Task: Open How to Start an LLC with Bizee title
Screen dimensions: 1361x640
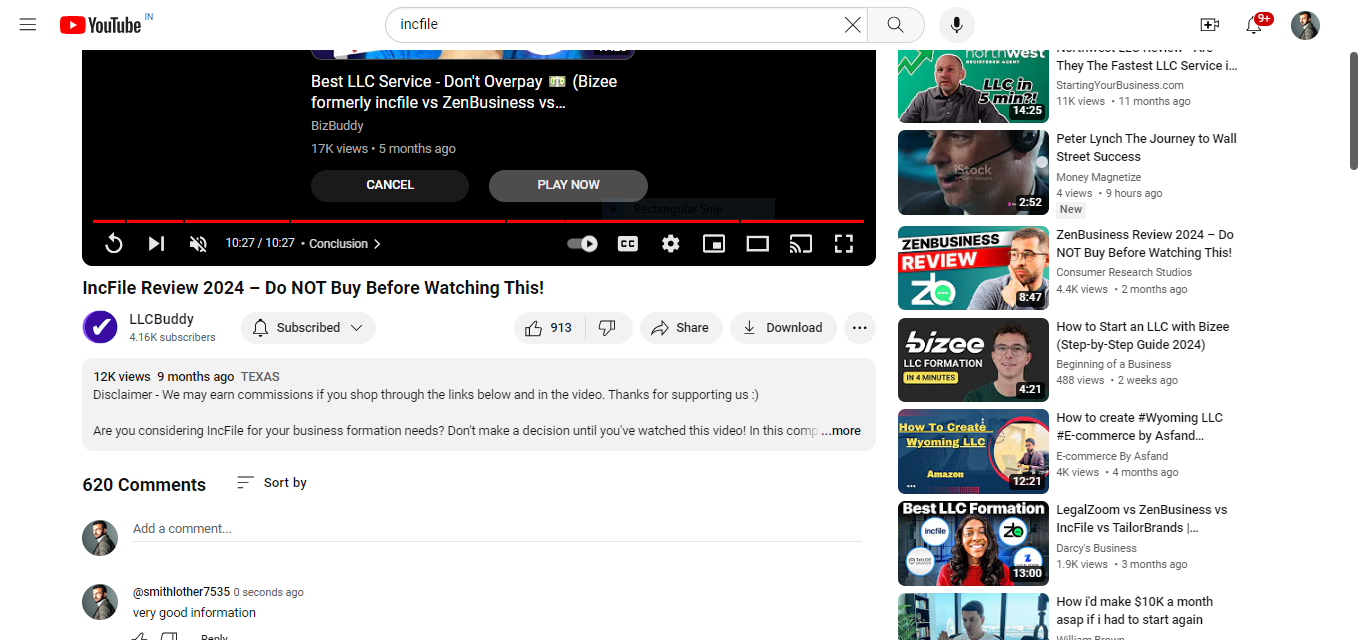Action: pos(1143,336)
